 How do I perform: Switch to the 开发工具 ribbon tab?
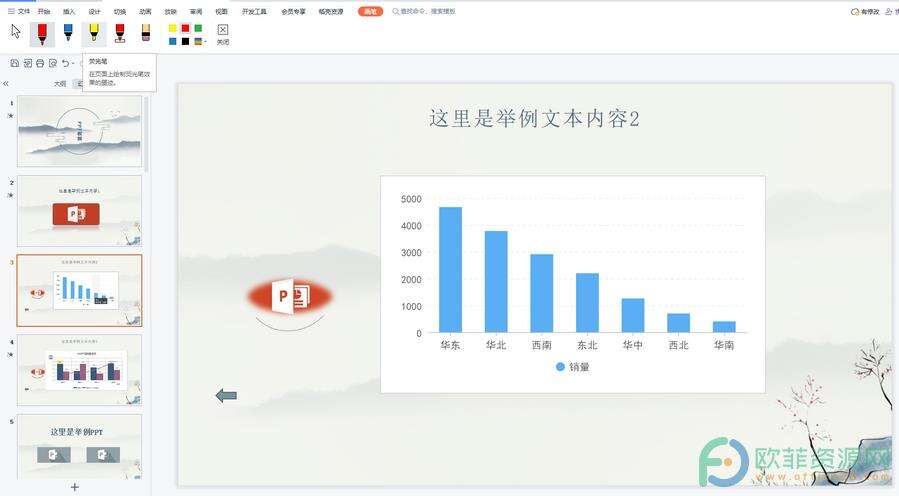coord(254,11)
